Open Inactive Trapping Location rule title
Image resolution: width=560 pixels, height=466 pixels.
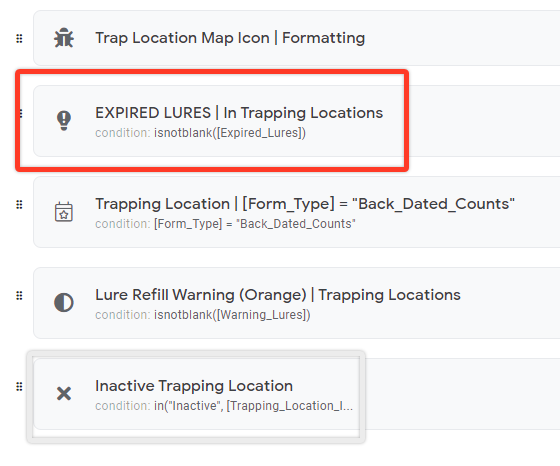[x=194, y=386]
